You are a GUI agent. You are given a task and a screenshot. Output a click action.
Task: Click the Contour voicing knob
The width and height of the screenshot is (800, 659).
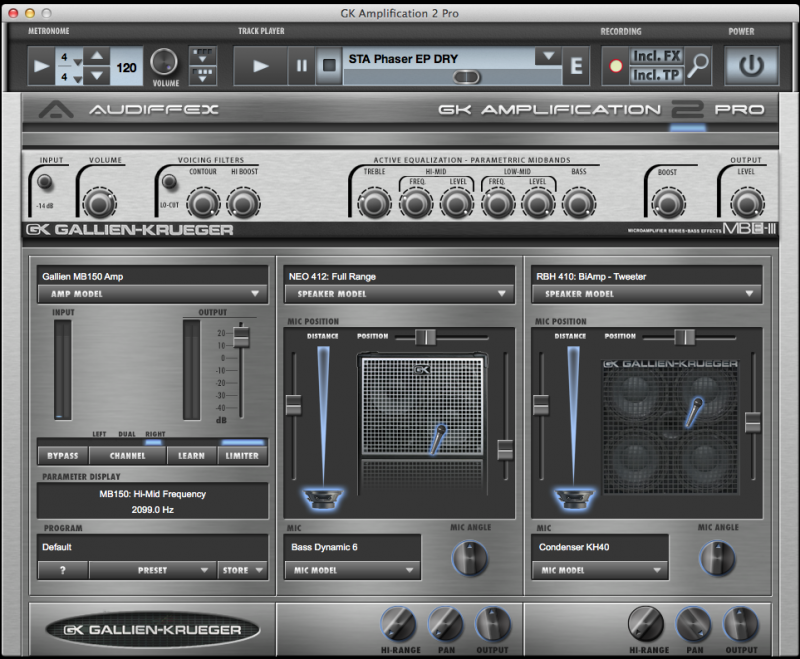point(203,204)
